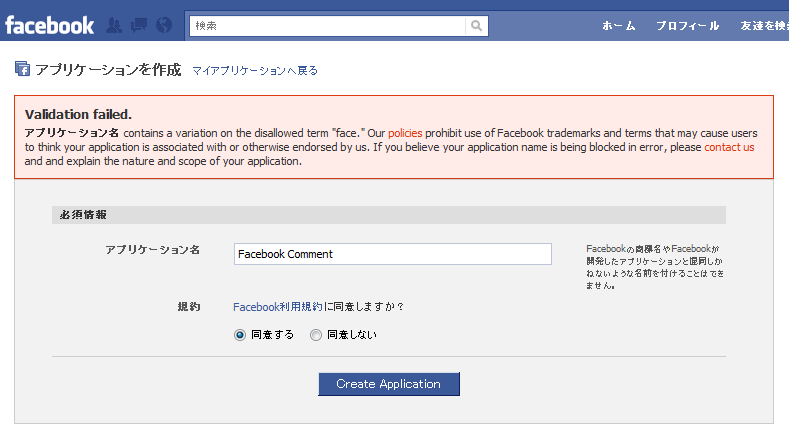Open the policies link in error message
Image resolution: width=789 pixels, height=440 pixels.
point(405,133)
